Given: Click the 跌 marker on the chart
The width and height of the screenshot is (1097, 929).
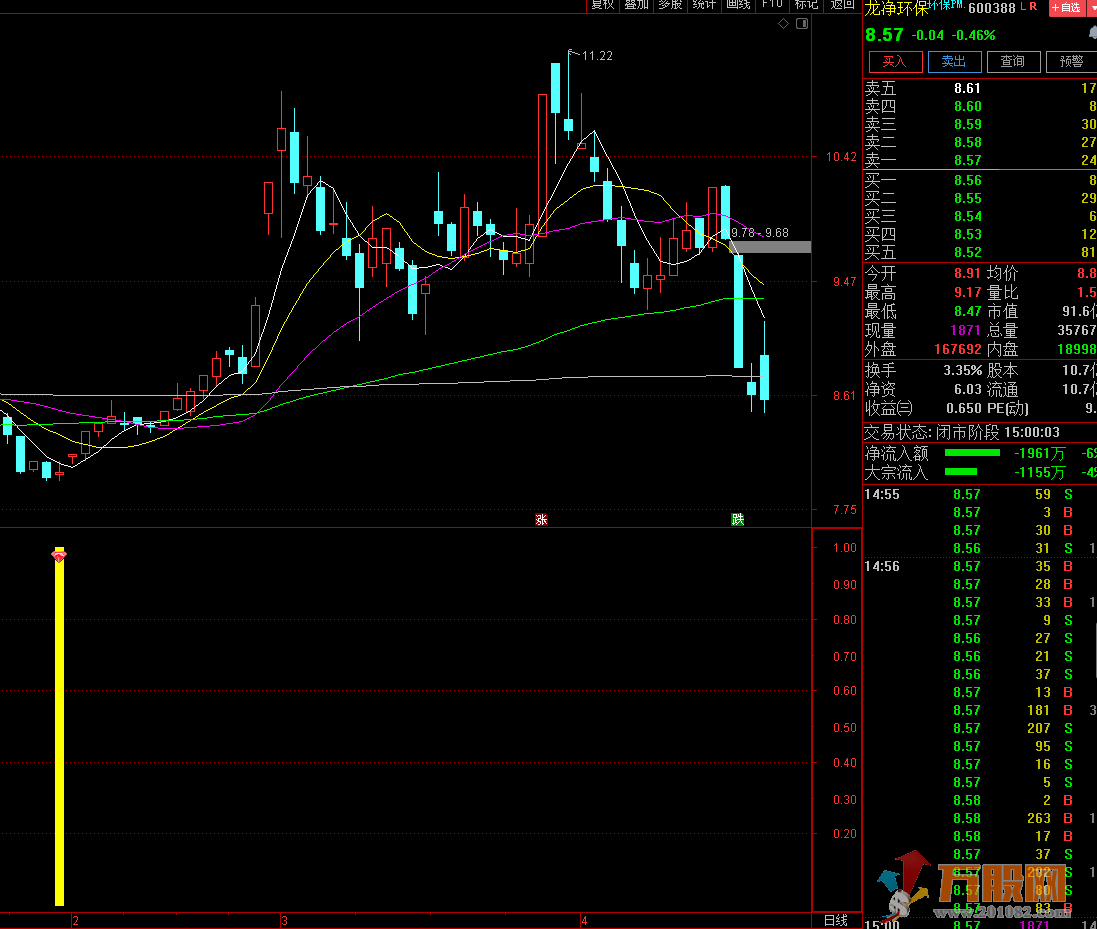Looking at the screenshot, I should pyautogui.click(x=737, y=519).
